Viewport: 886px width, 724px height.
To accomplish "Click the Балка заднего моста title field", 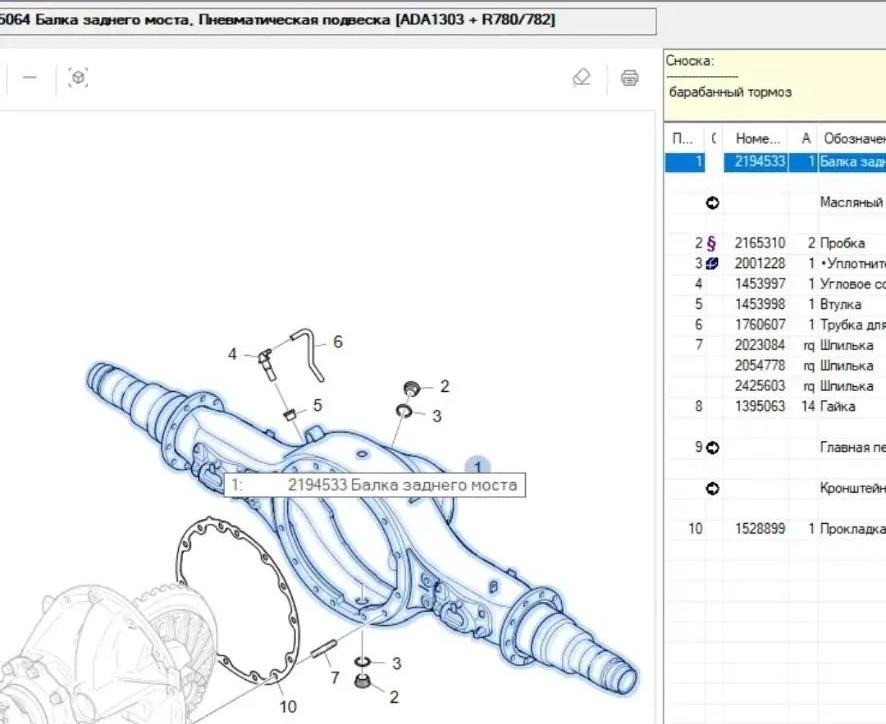I will point(328,21).
